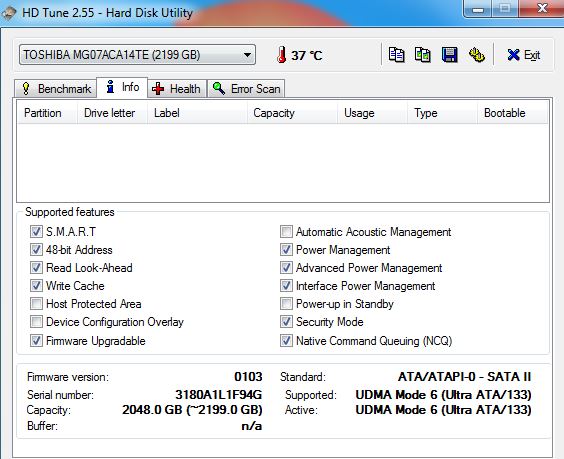Toggle the 48-bit Address checkbox

coord(36,250)
